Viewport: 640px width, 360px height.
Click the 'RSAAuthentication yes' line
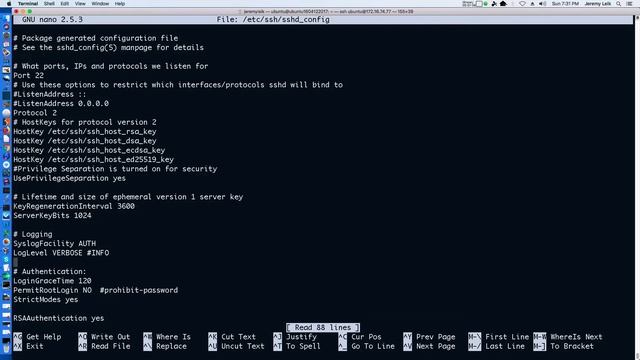pyautogui.click(x=59, y=318)
